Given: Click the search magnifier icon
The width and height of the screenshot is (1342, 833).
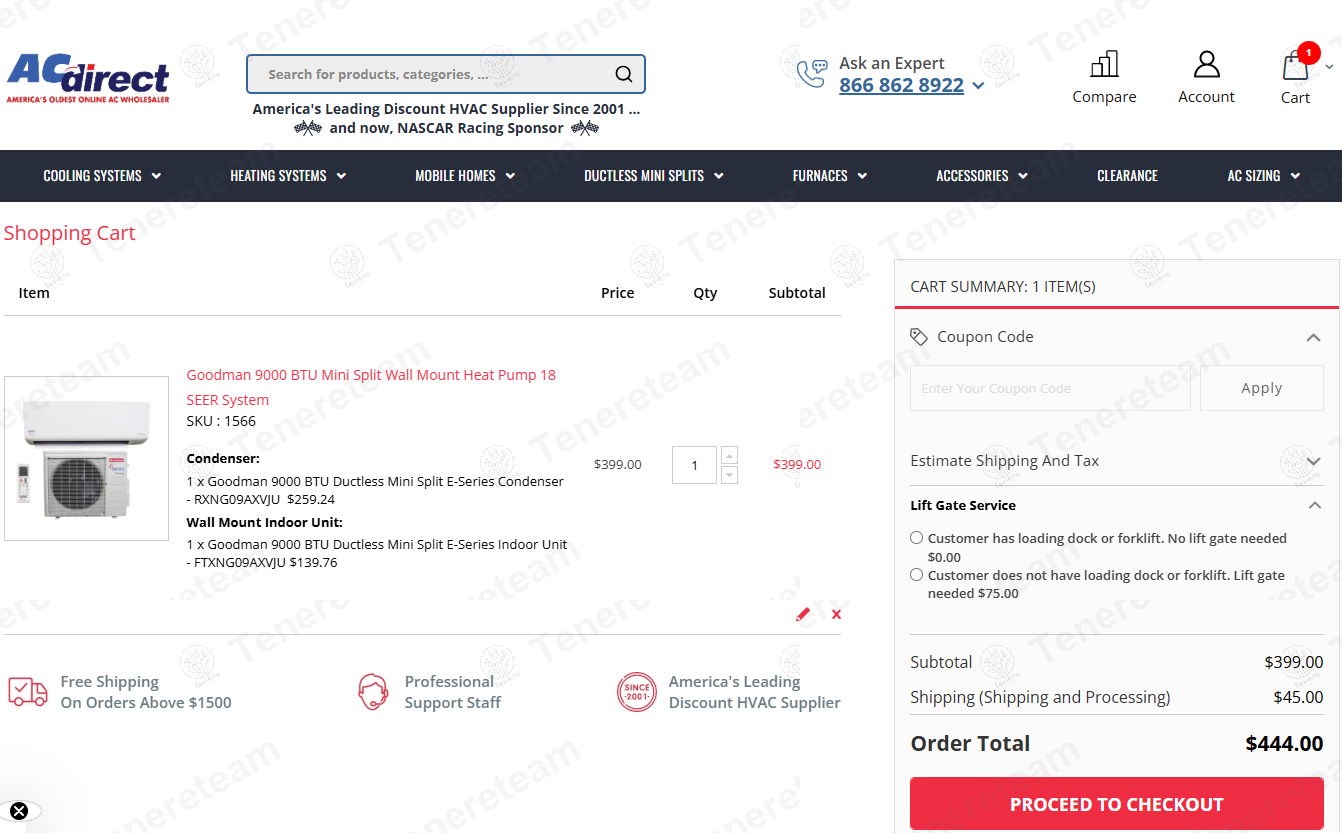Looking at the screenshot, I should coord(623,74).
